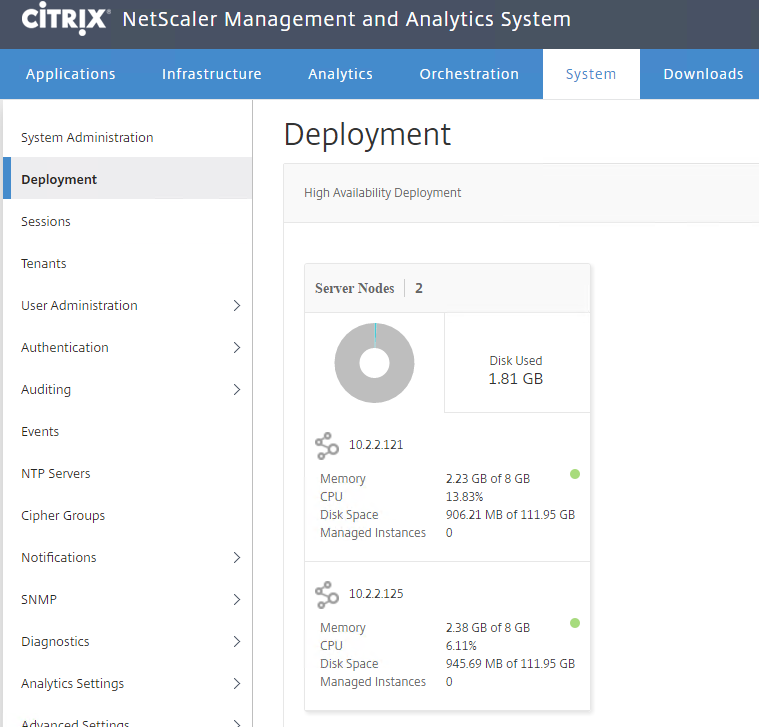Click Diagnostics label in sidebar
This screenshot has height=727, width=759.
click(x=55, y=642)
